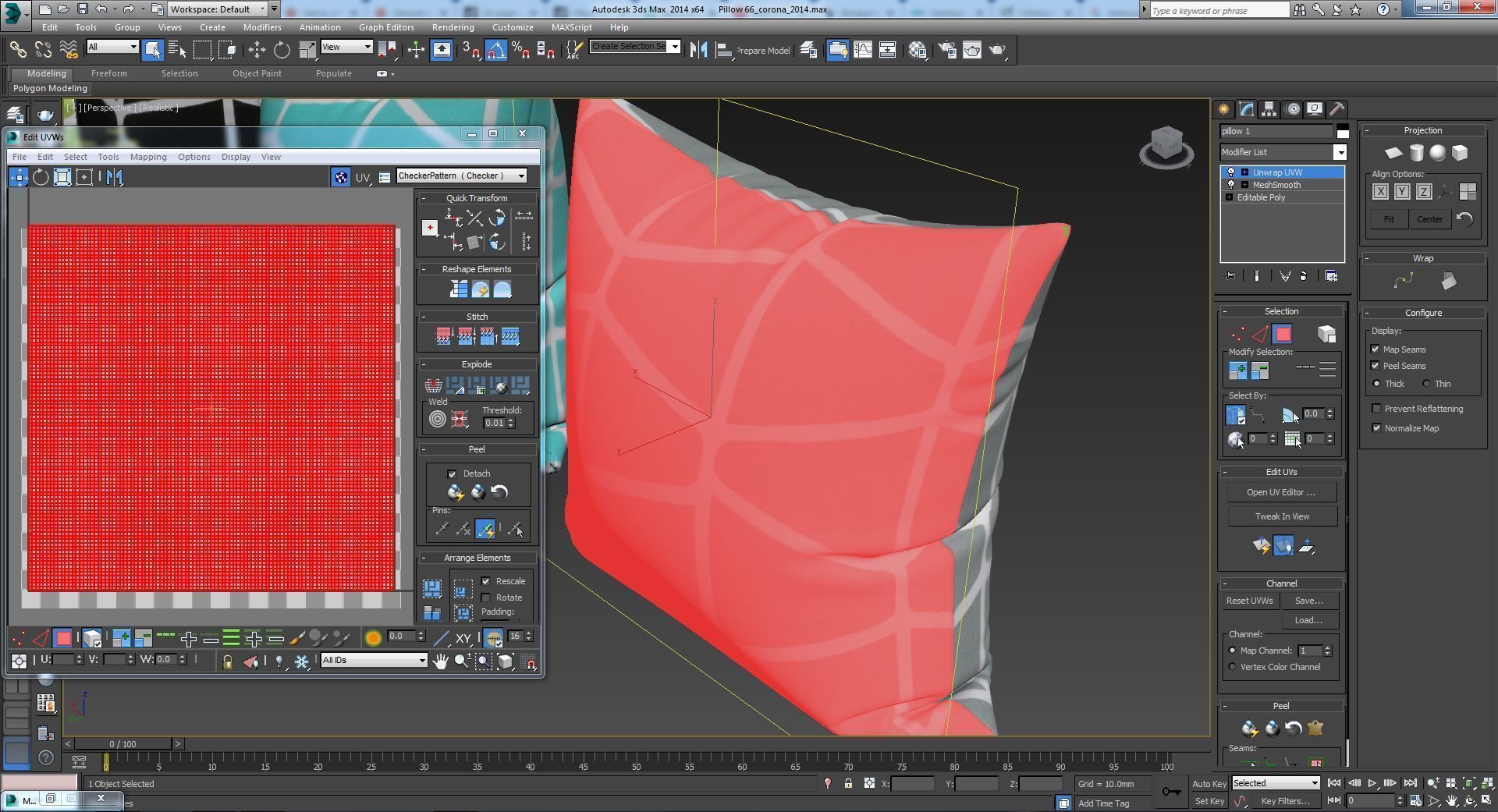The width and height of the screenshot is (1498, 812).
Task: Open the All IDs material dropdown
Action: point(374,661)
